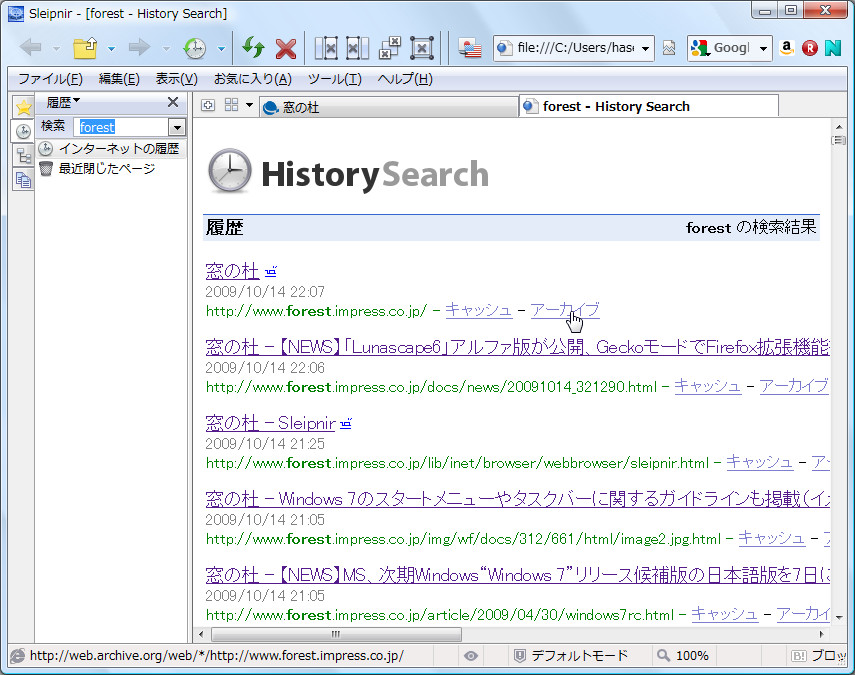Go forward with the Forward arrow
The width and height of the screenshot is (855, 675).
(140, 48)
